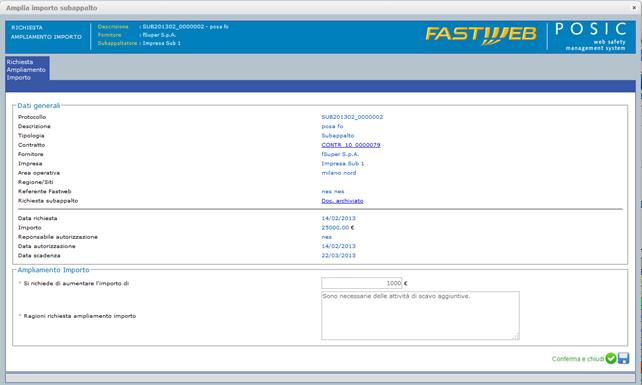This screenshot has width=642, height=385.
Task: Click the header Fornitore 'fSuper S.p.A.' text
Action: 159,35
